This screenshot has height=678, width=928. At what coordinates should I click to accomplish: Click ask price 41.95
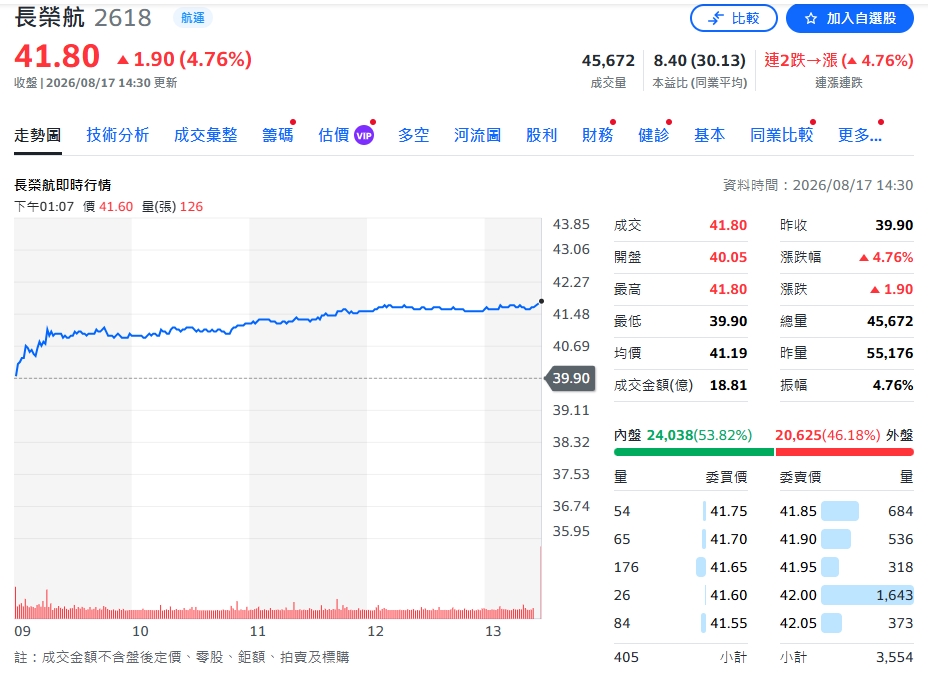pos(798,567)
